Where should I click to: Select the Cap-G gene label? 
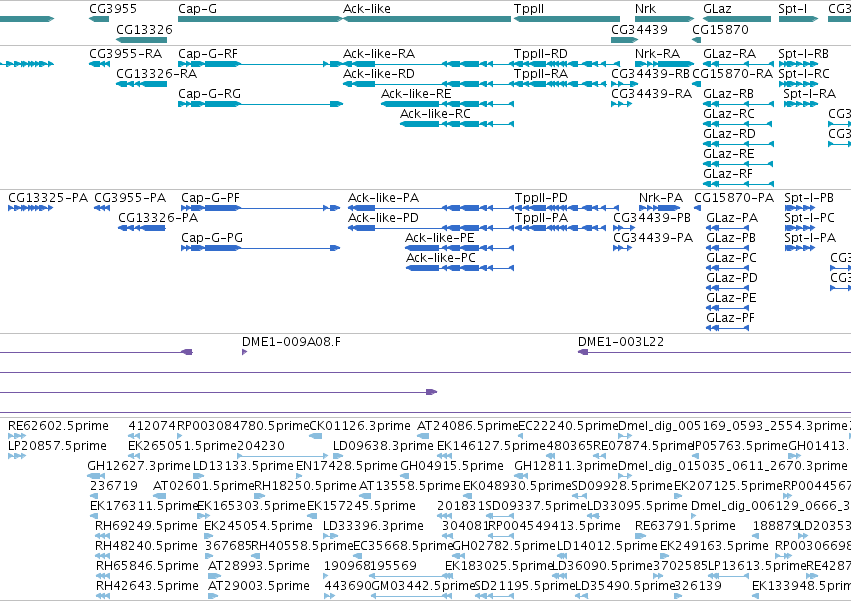point(198,9)
